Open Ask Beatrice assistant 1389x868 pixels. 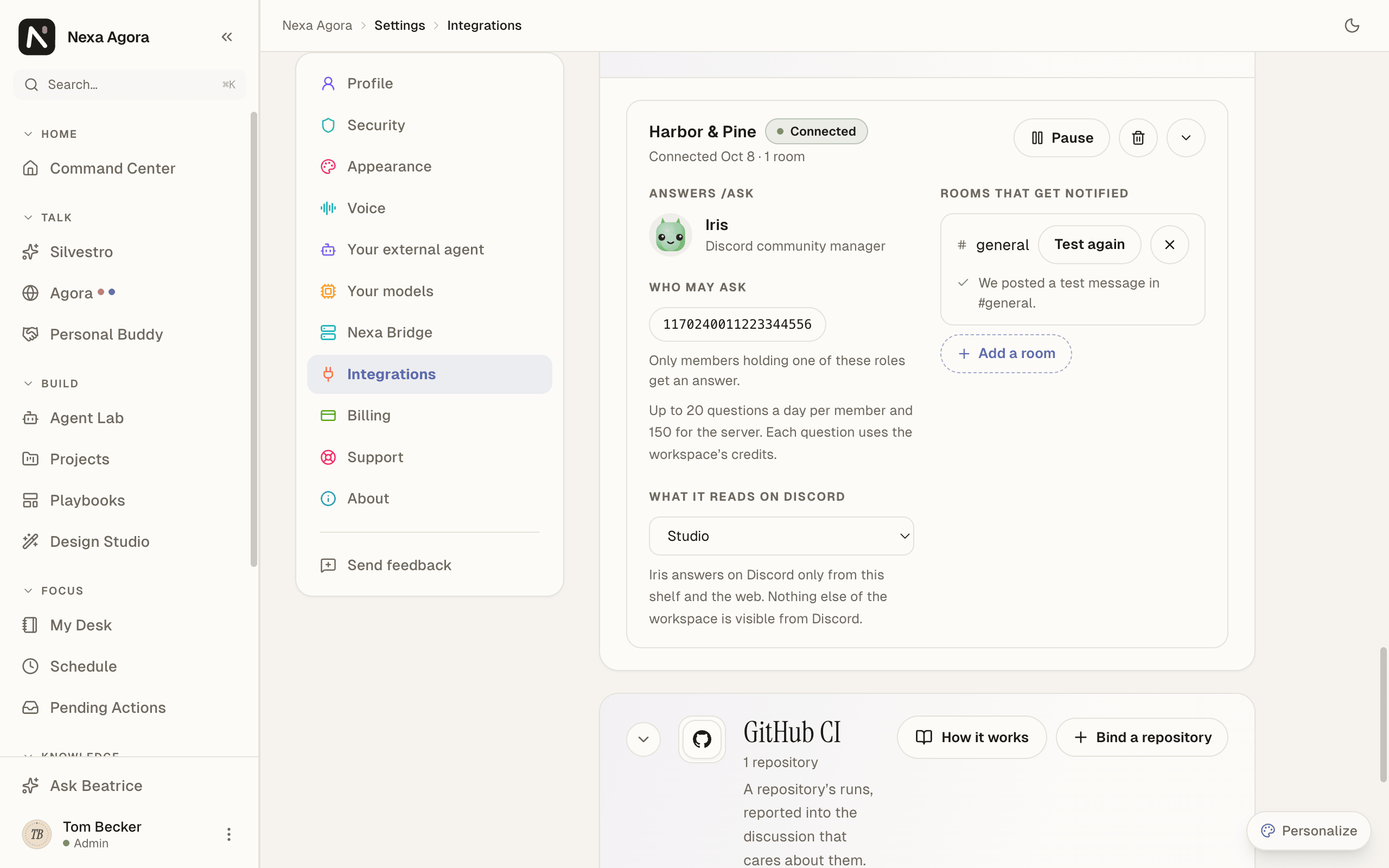129,786
